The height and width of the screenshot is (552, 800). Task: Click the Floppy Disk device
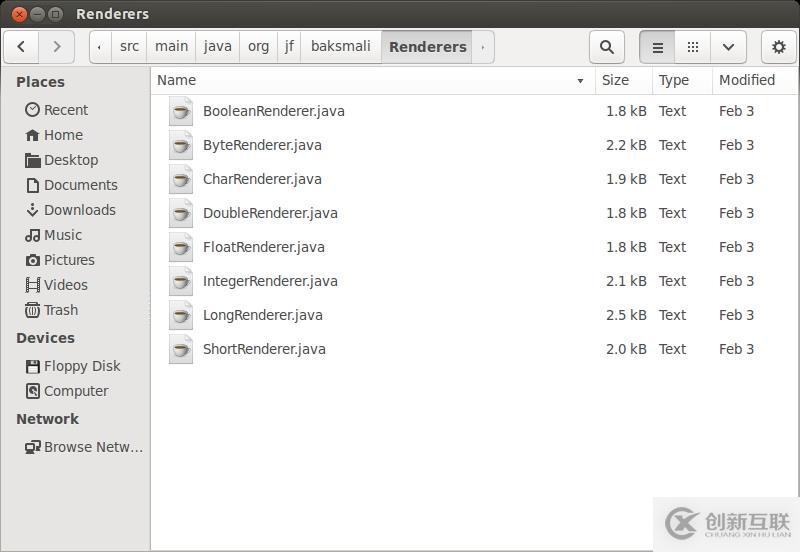click(x=81, y=366)
